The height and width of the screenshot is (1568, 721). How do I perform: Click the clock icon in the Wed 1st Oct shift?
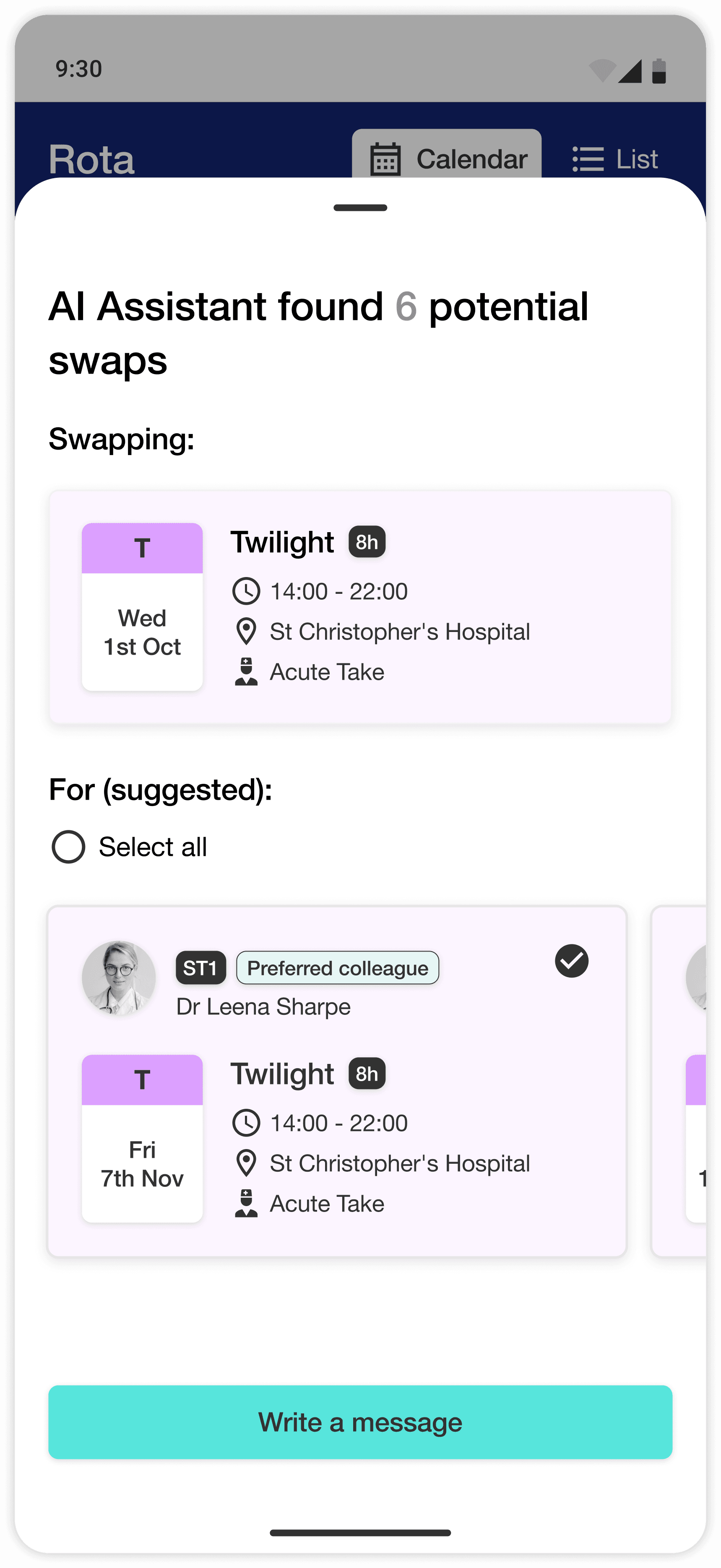pos(246,591)
